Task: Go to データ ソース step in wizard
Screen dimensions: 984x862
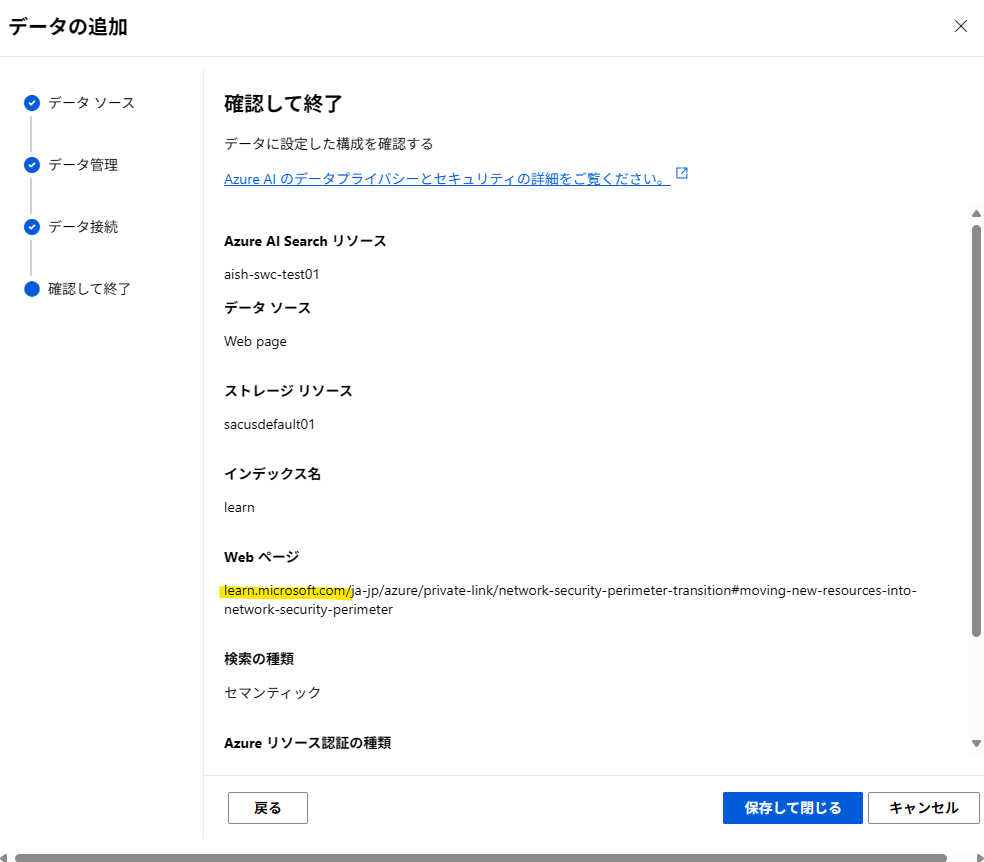Action: click(x=92, y=103)
